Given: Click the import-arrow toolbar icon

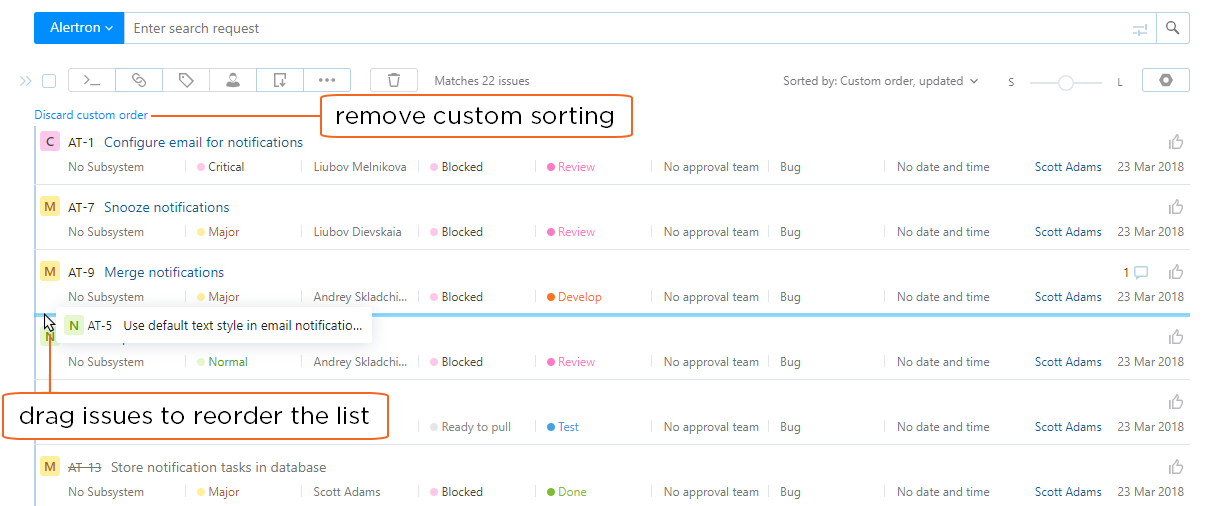Looking at the screenshot, I should click(280, 81).
